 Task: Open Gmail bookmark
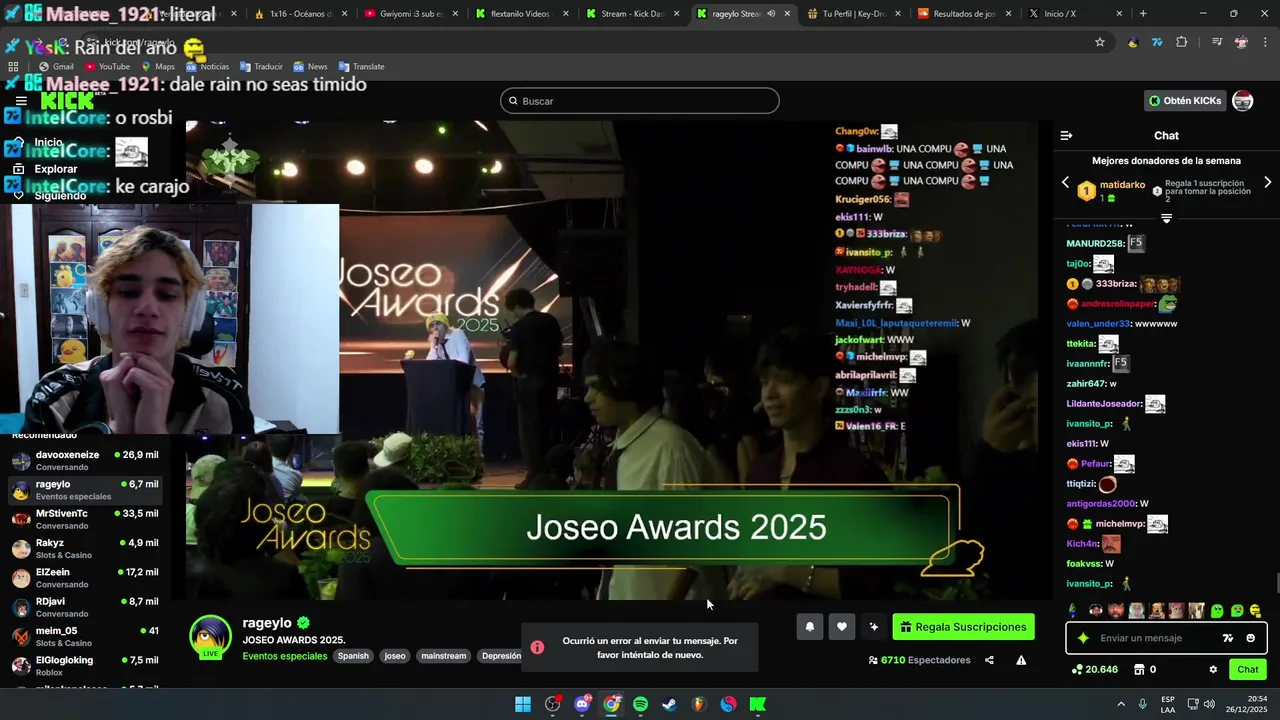point(56,67)
